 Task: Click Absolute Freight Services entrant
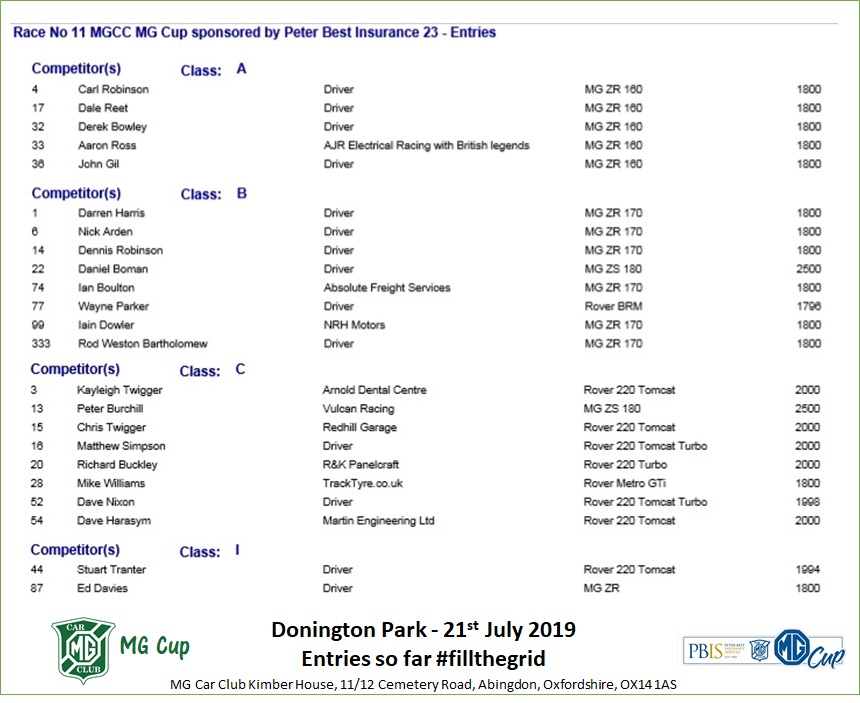[x=386, y=287]
